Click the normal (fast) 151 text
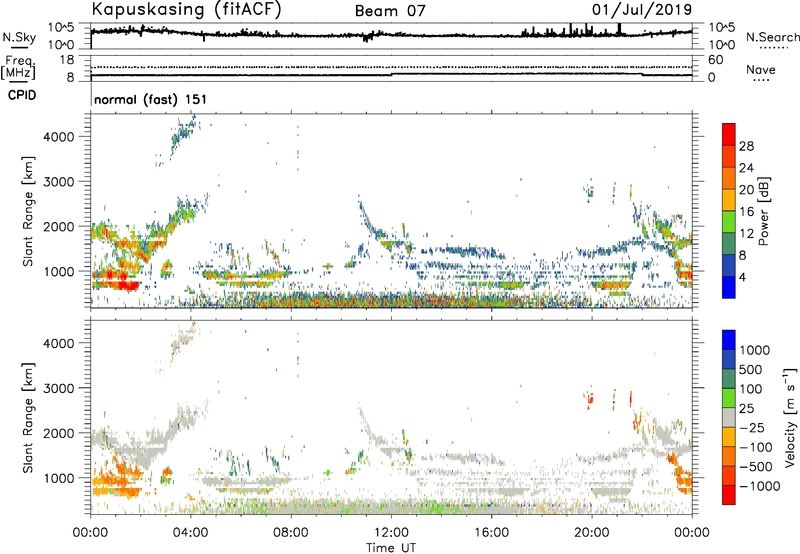This screenshot has height=554, width=800. pyautogui.click(x=151, y=99)
